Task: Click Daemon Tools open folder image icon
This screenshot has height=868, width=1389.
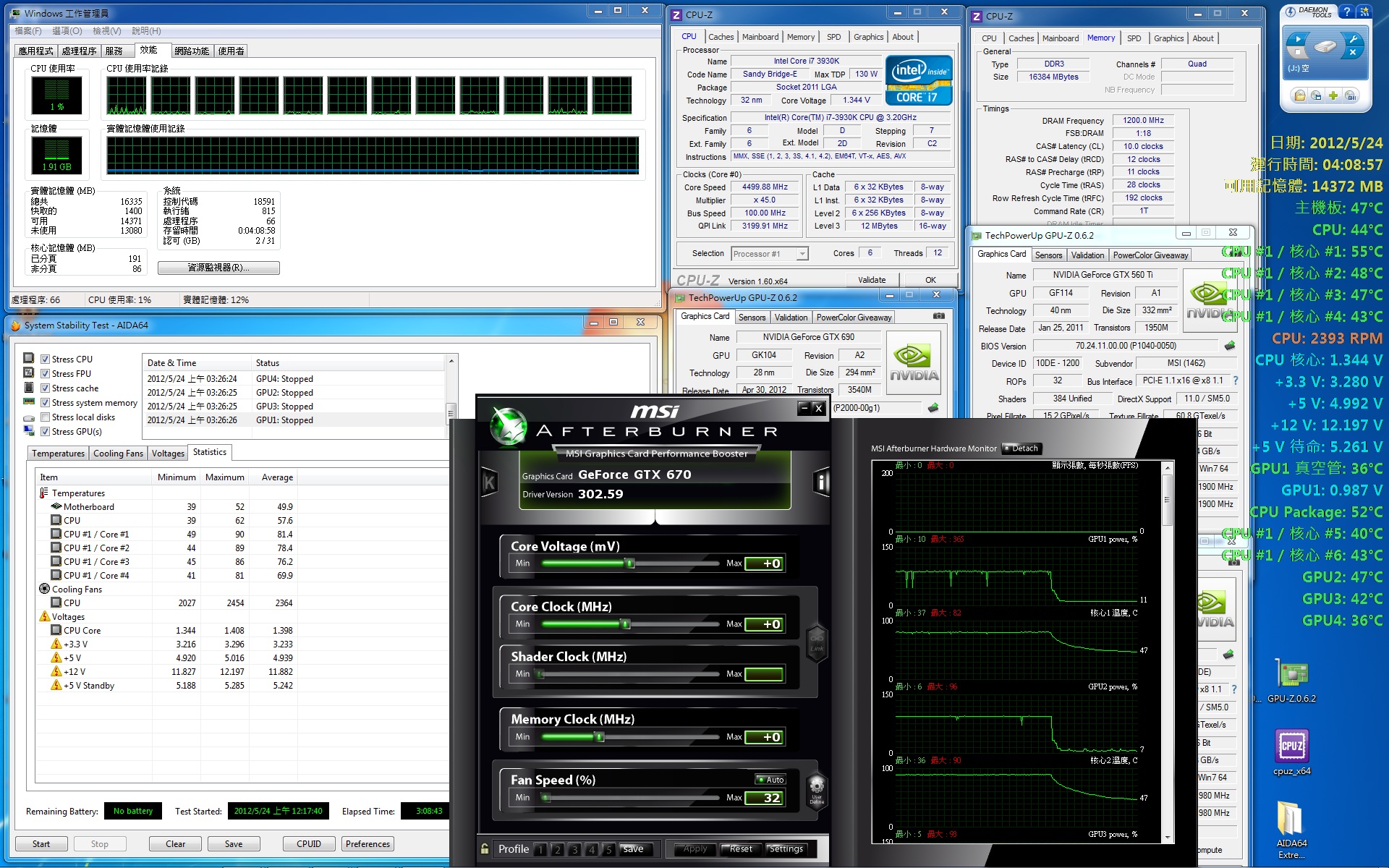Action: pyautogui.click(x=1300, y=95)
